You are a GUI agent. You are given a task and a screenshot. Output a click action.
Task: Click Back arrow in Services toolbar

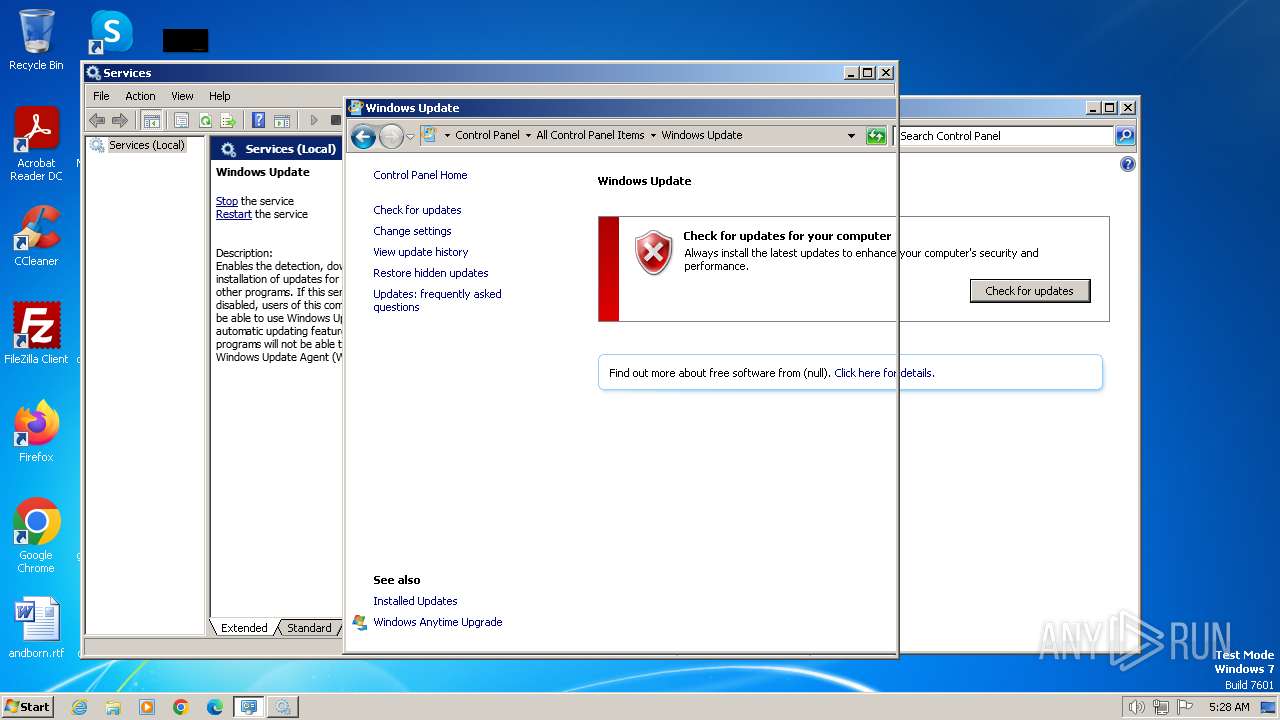pyautogui.click(x=97, y=120)
